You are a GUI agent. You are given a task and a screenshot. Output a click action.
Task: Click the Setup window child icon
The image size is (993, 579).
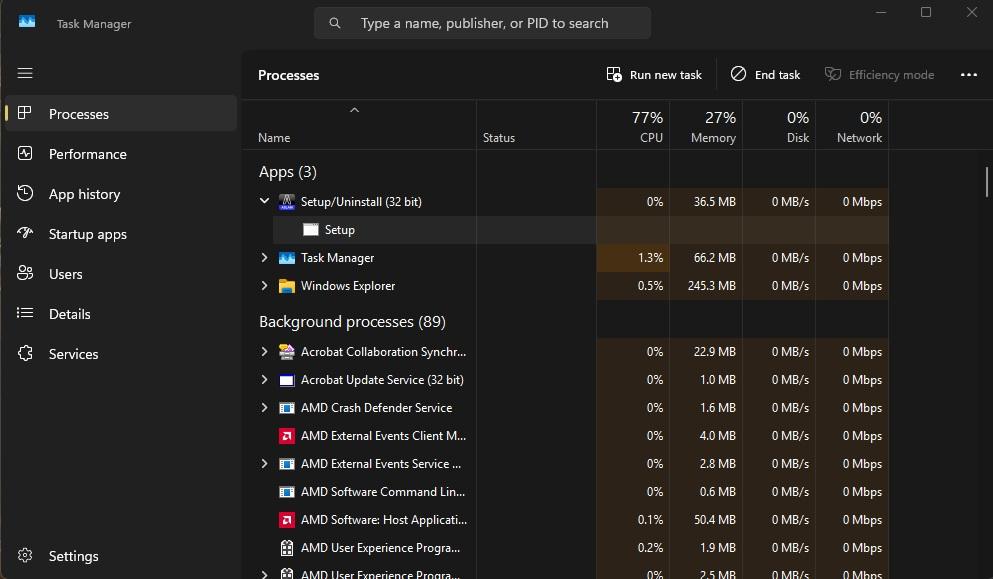pos(310,229)
